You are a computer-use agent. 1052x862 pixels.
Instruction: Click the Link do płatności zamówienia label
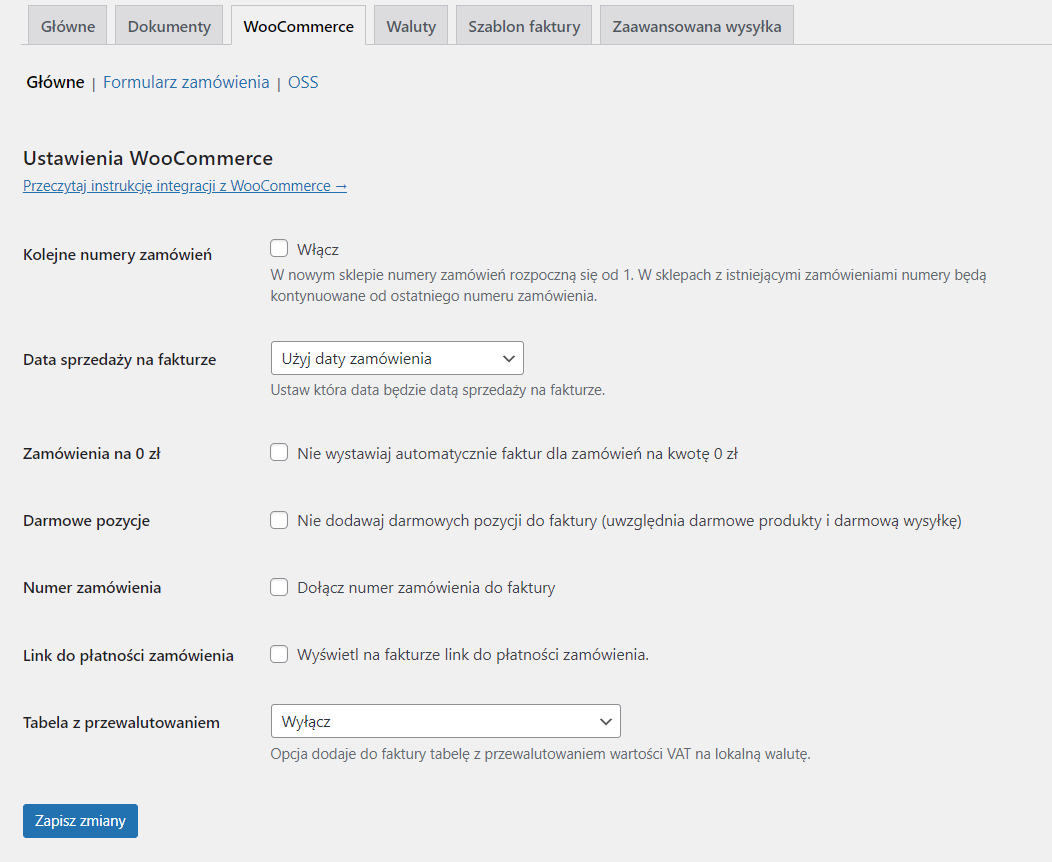point(128,655)
